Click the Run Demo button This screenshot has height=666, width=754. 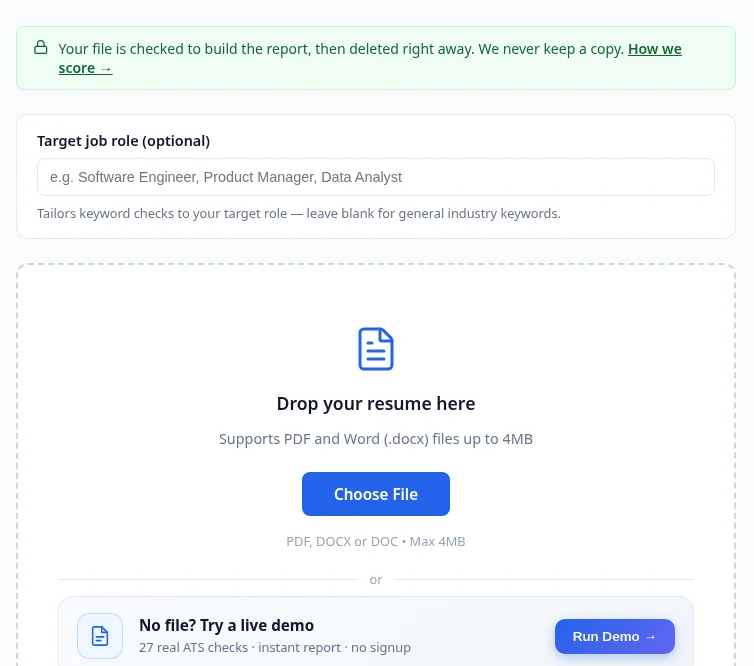click(615, 636)
